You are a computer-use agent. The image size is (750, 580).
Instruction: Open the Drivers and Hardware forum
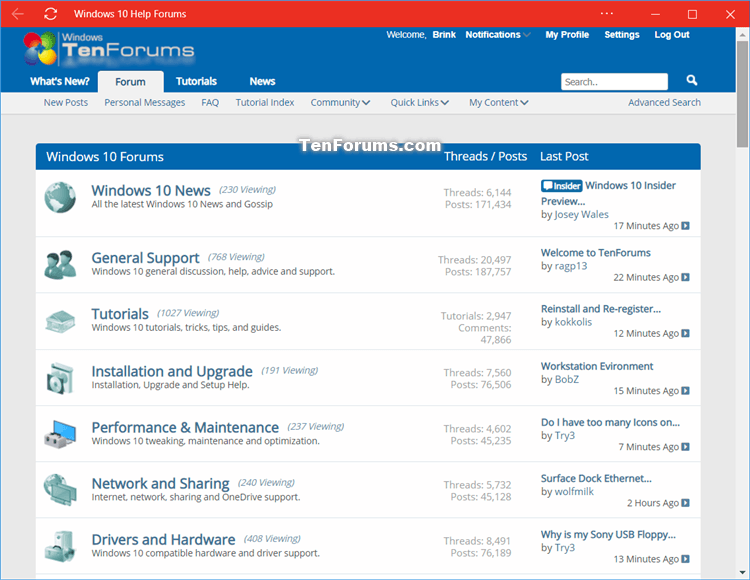163,539
